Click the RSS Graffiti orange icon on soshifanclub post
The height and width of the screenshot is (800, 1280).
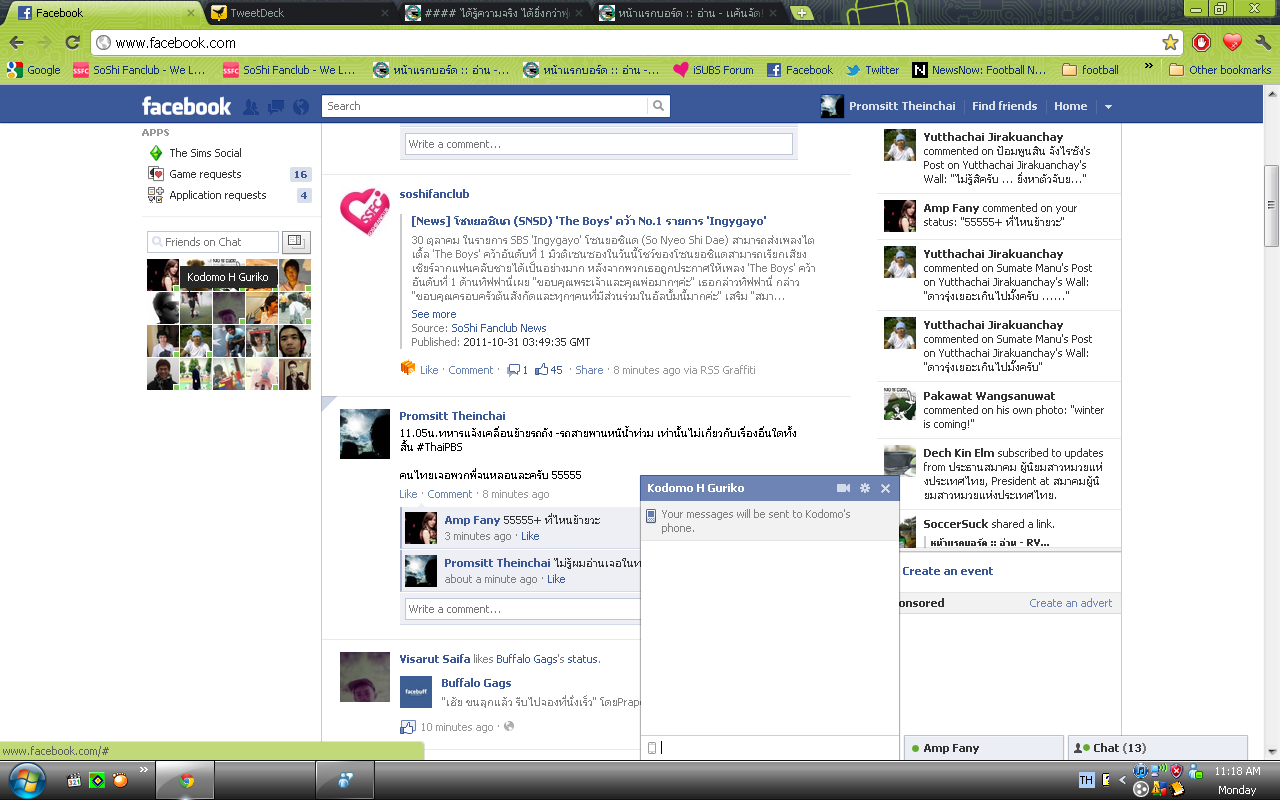pyautogui.click(x=408, y=369)
